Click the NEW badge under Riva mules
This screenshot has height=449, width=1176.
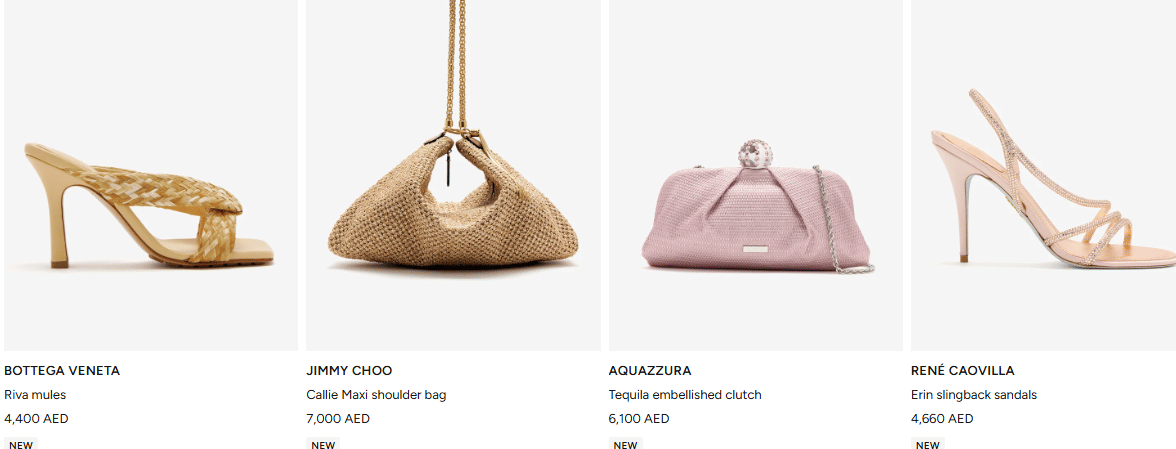21,444
